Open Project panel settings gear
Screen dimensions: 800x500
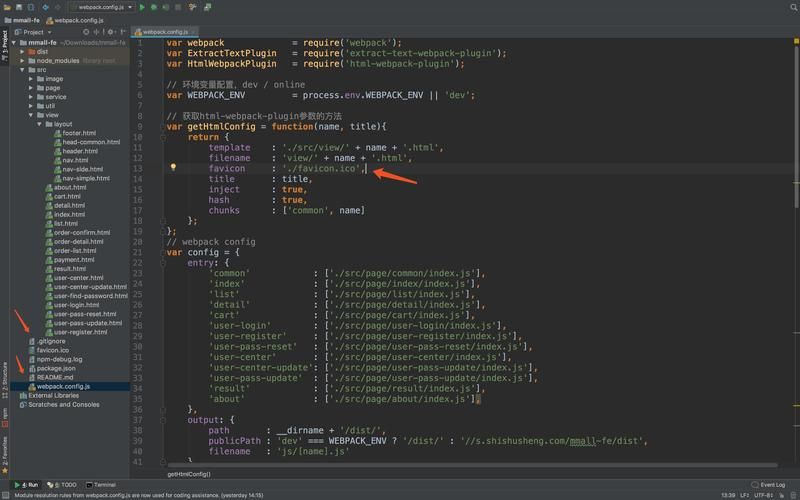(x=112, y=32)
